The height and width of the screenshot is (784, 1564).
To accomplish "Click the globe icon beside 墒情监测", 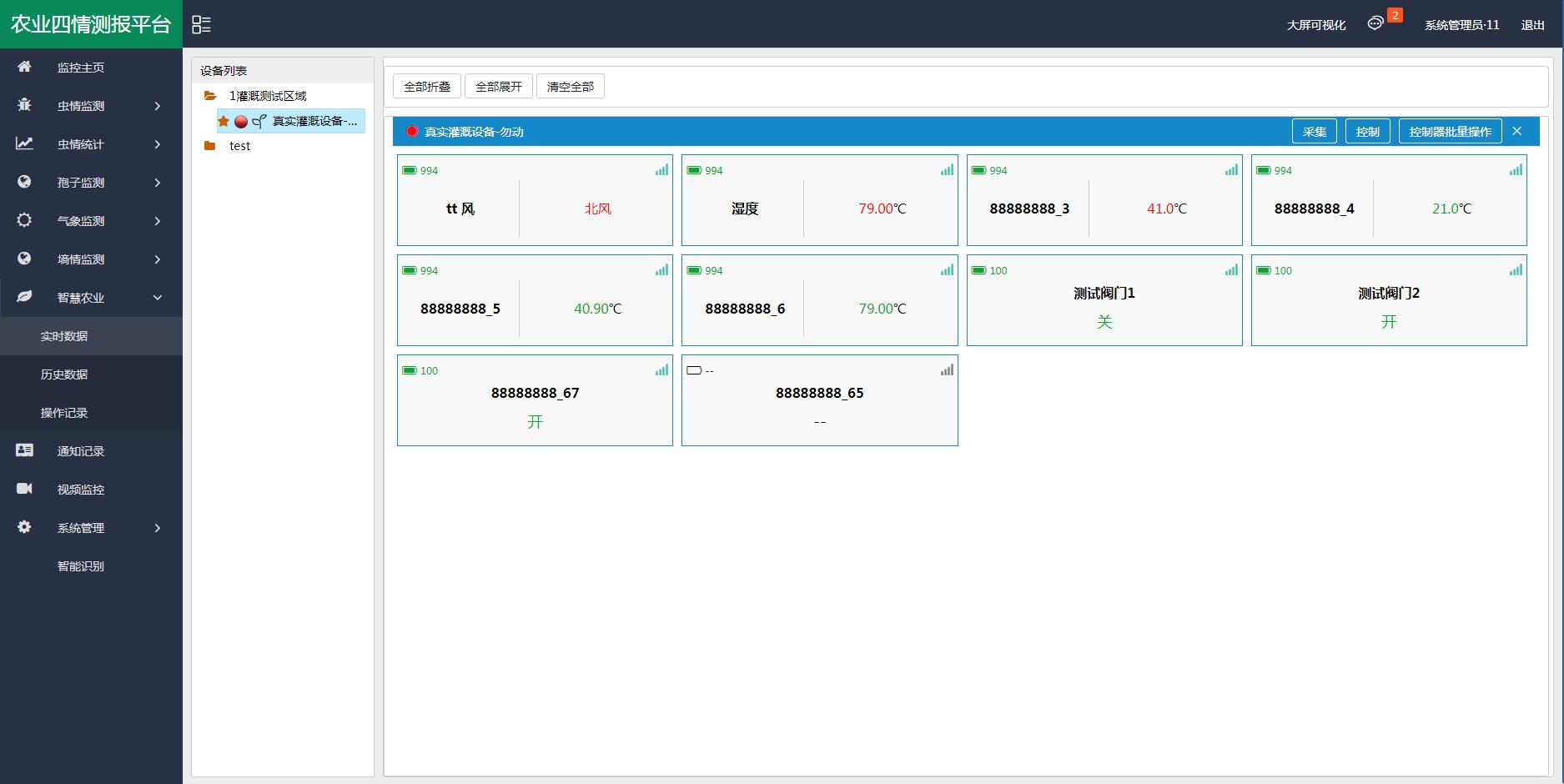I will coord(24,259).
